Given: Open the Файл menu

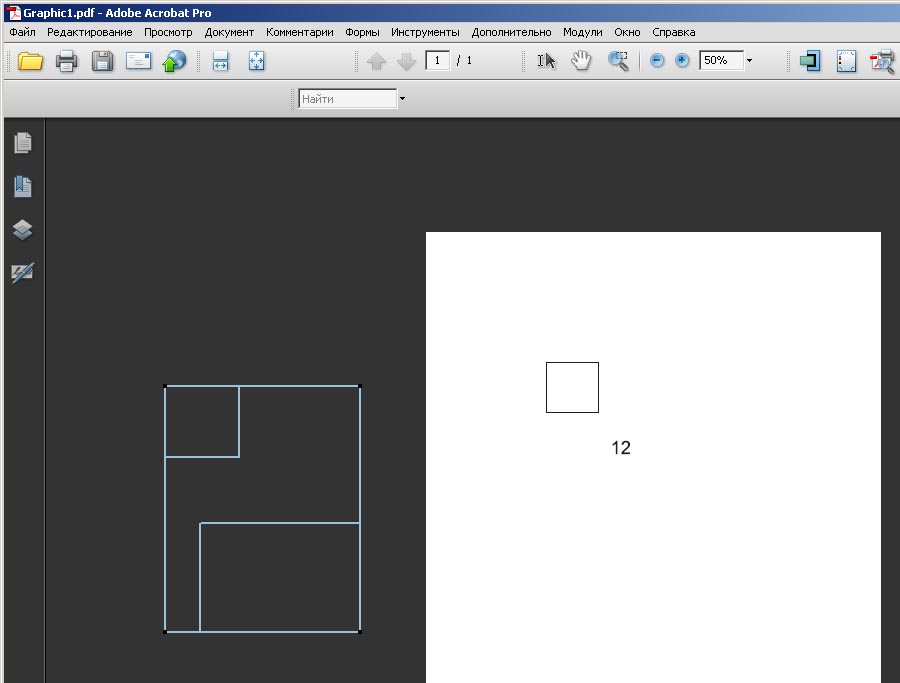Looking at the screenshot, I should [x=22, y=32].
